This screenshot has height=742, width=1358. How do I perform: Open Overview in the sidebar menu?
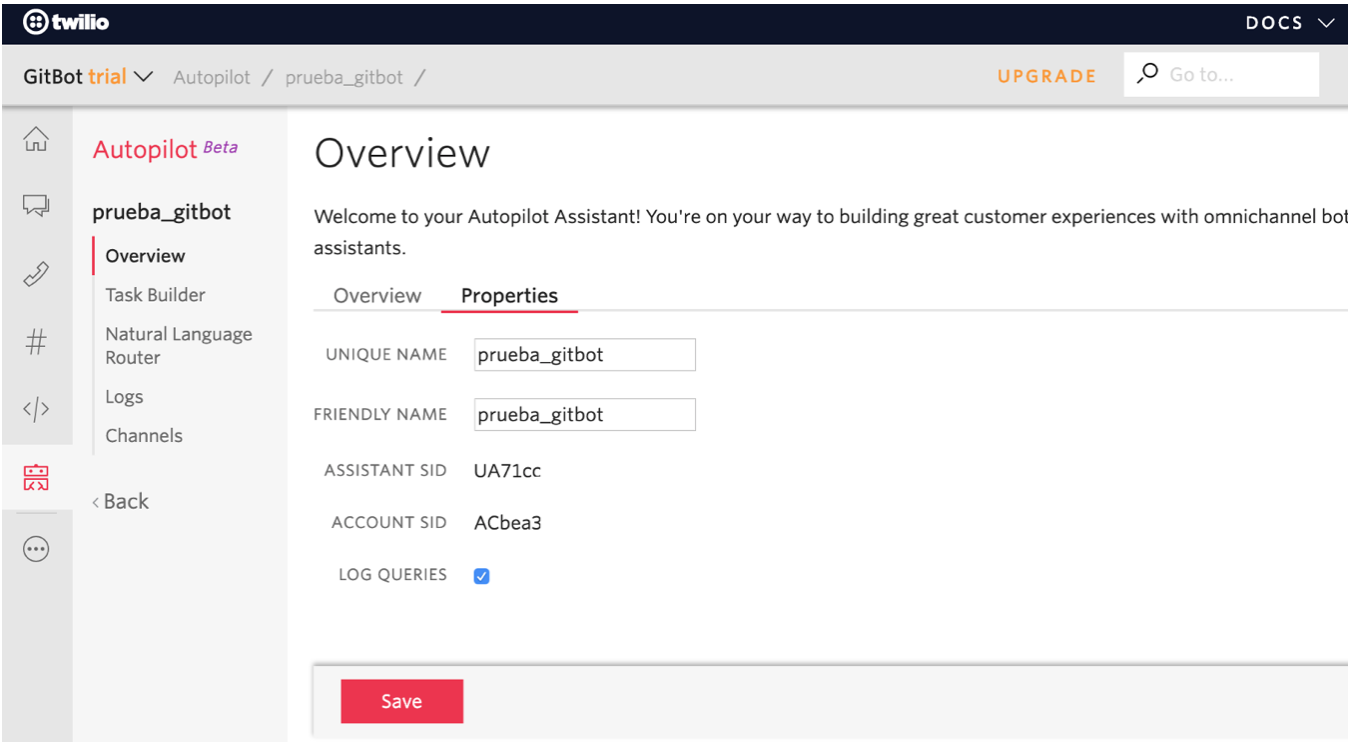coord(145,256)
